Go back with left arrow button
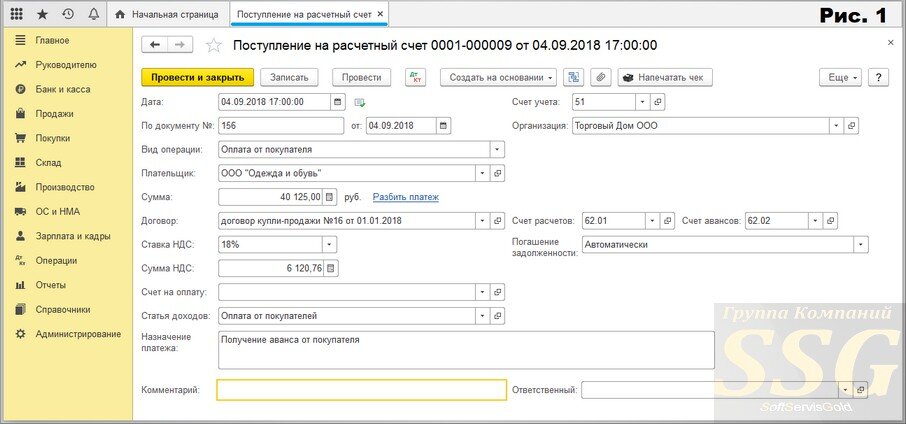906x424 pixels. 154,45
